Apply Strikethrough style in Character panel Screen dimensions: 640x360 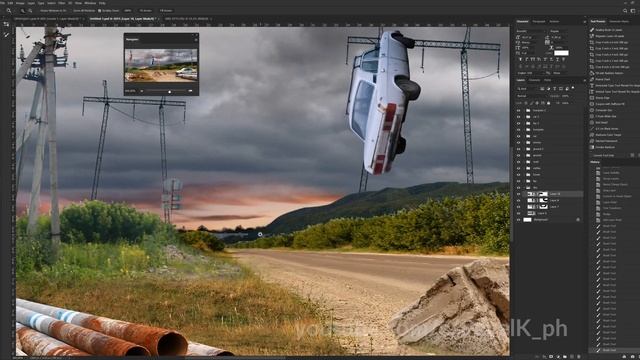point(564,60)
